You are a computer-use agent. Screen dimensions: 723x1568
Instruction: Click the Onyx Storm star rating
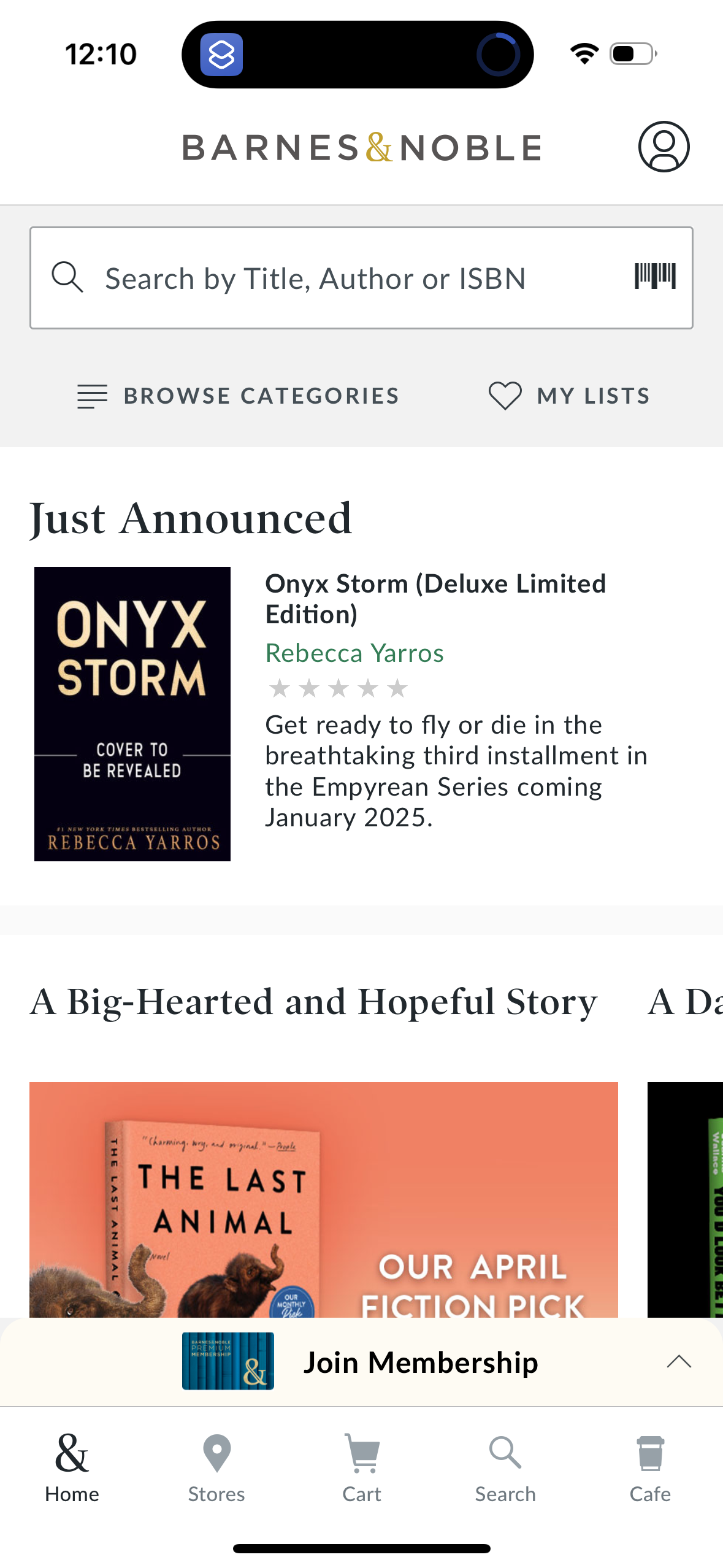coord(338,688)
